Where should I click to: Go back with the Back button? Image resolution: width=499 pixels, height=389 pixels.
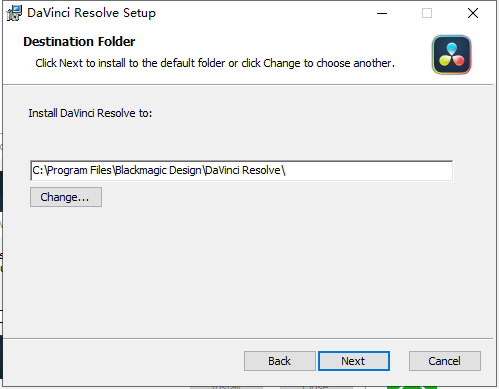[279, 361]
